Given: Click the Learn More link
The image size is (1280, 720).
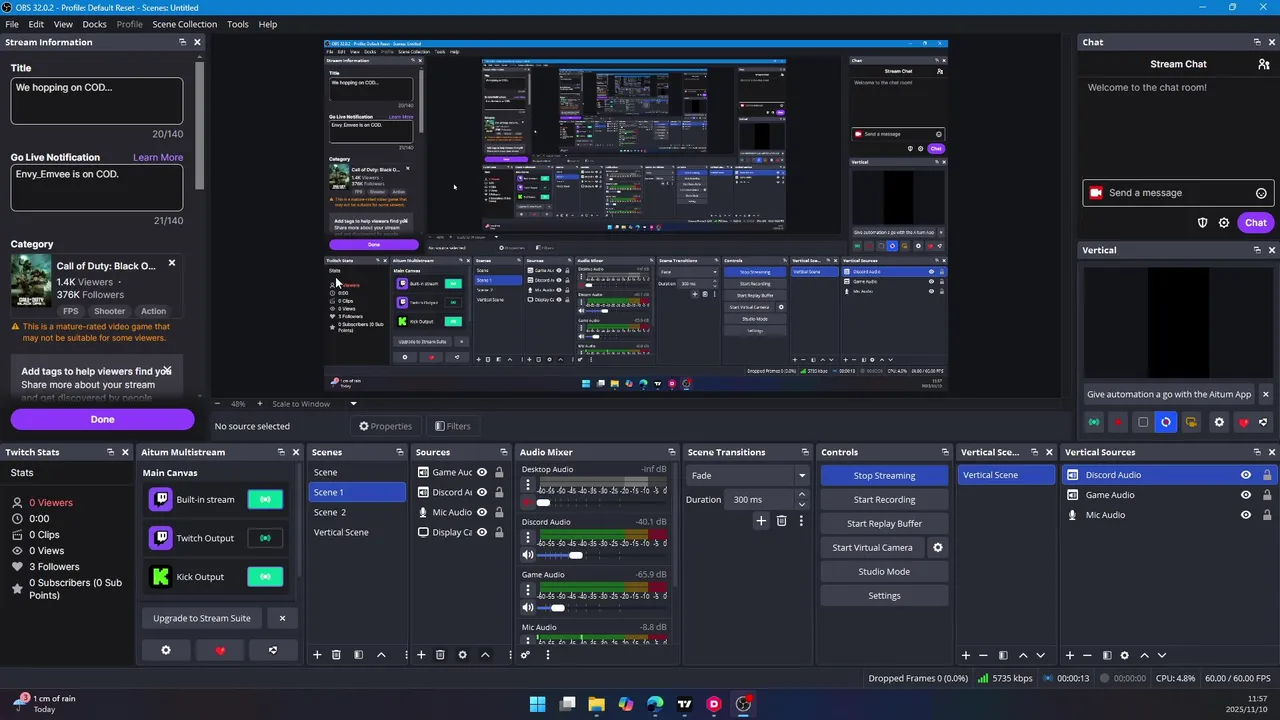Looking at the screenshot, I should pyautogui.click(x=158, y=157).
